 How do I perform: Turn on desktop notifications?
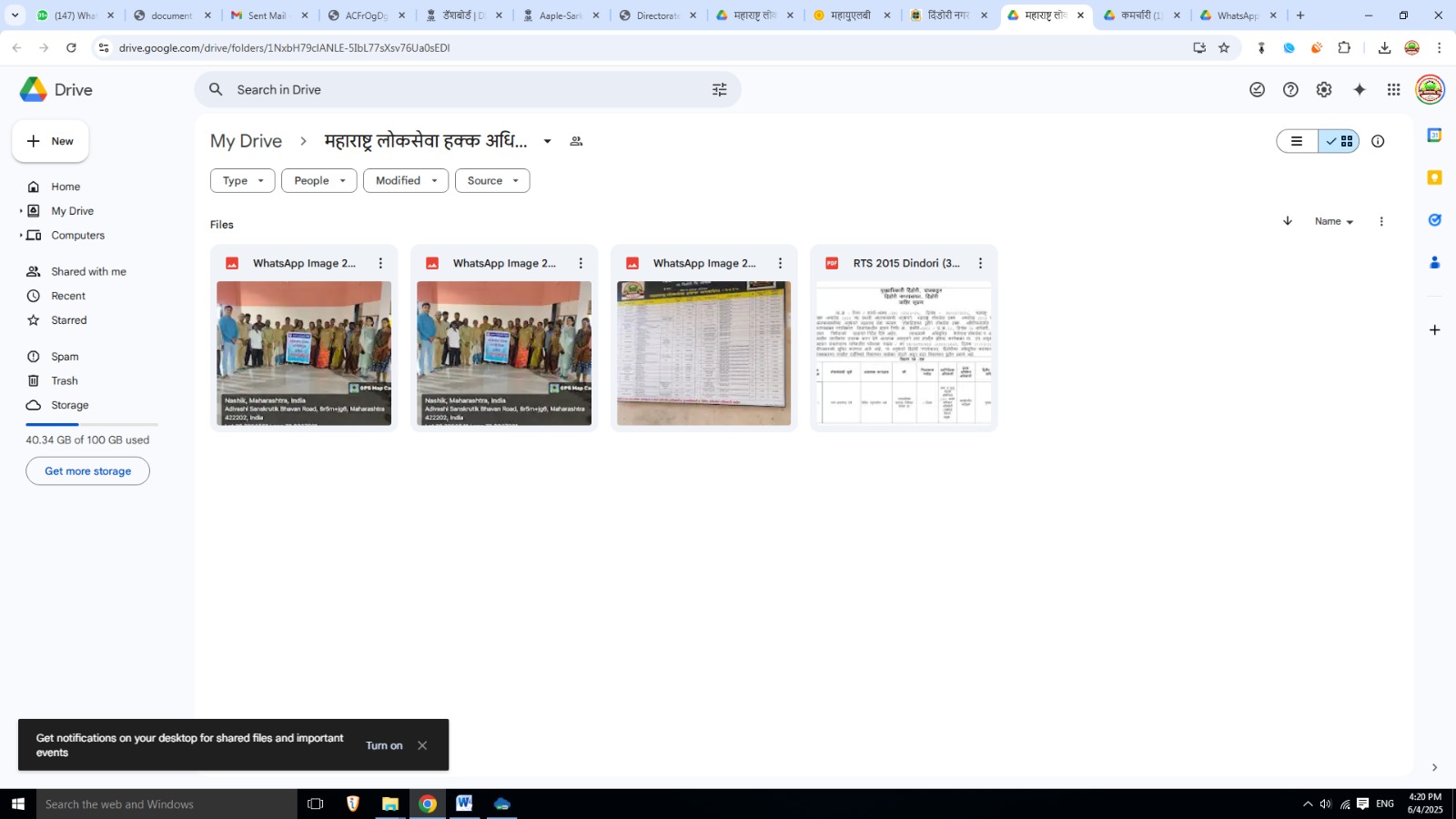click(x=384, y=745)
